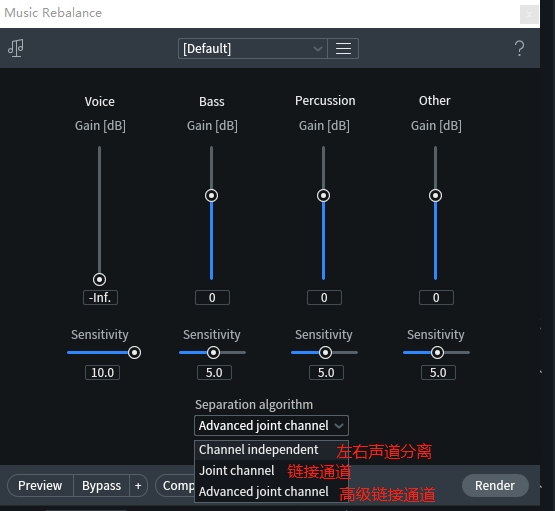Click the Percussion gain value field
Image resolution: width=555 pixels, height=511 pixels.
click(324, 298)
